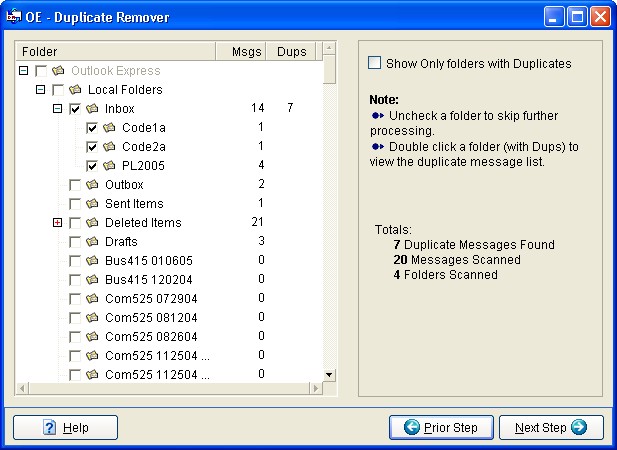The width and height of the screenshot is (617, 450).
Task: Click the Local Folders icon
Action: [x=75, y=90]
